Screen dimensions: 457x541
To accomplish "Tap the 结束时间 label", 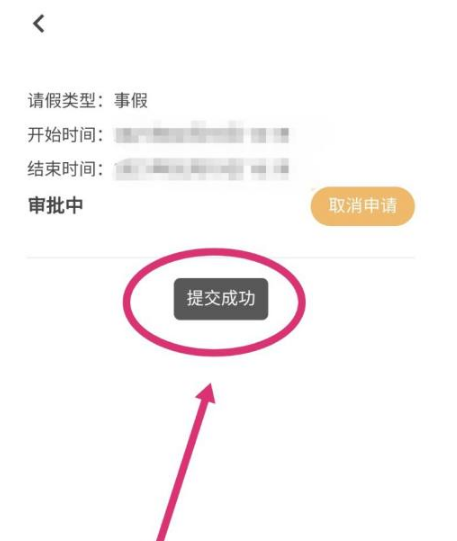I will click(62, 169).
